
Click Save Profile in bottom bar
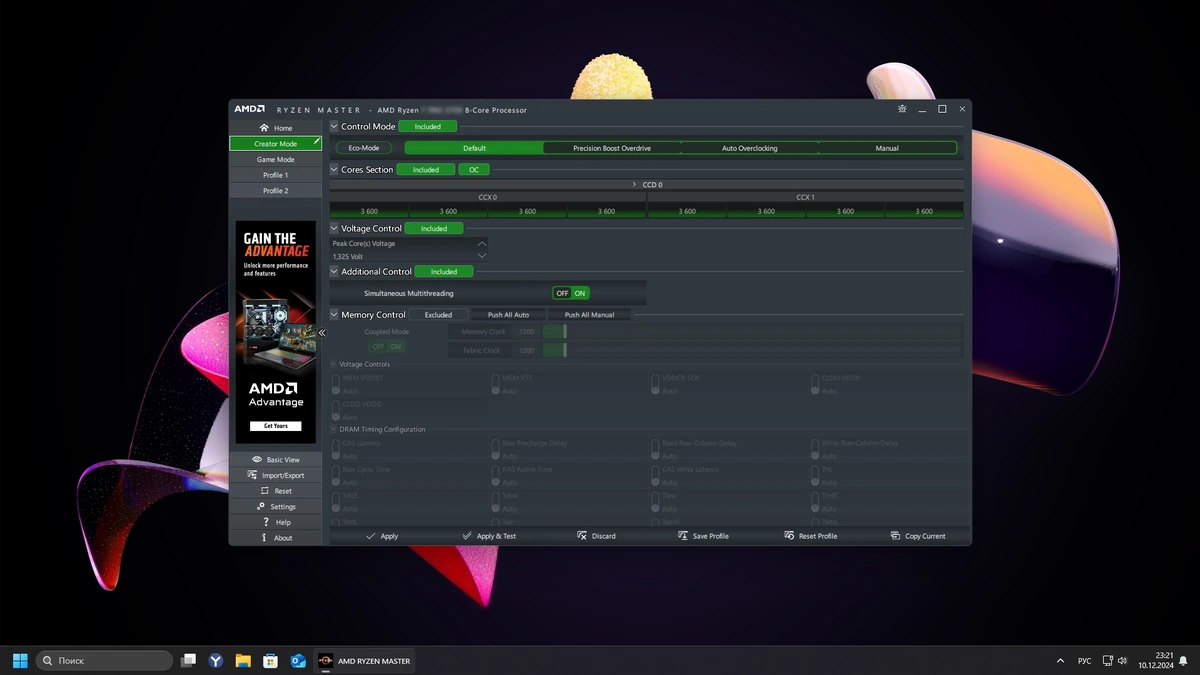703,536
